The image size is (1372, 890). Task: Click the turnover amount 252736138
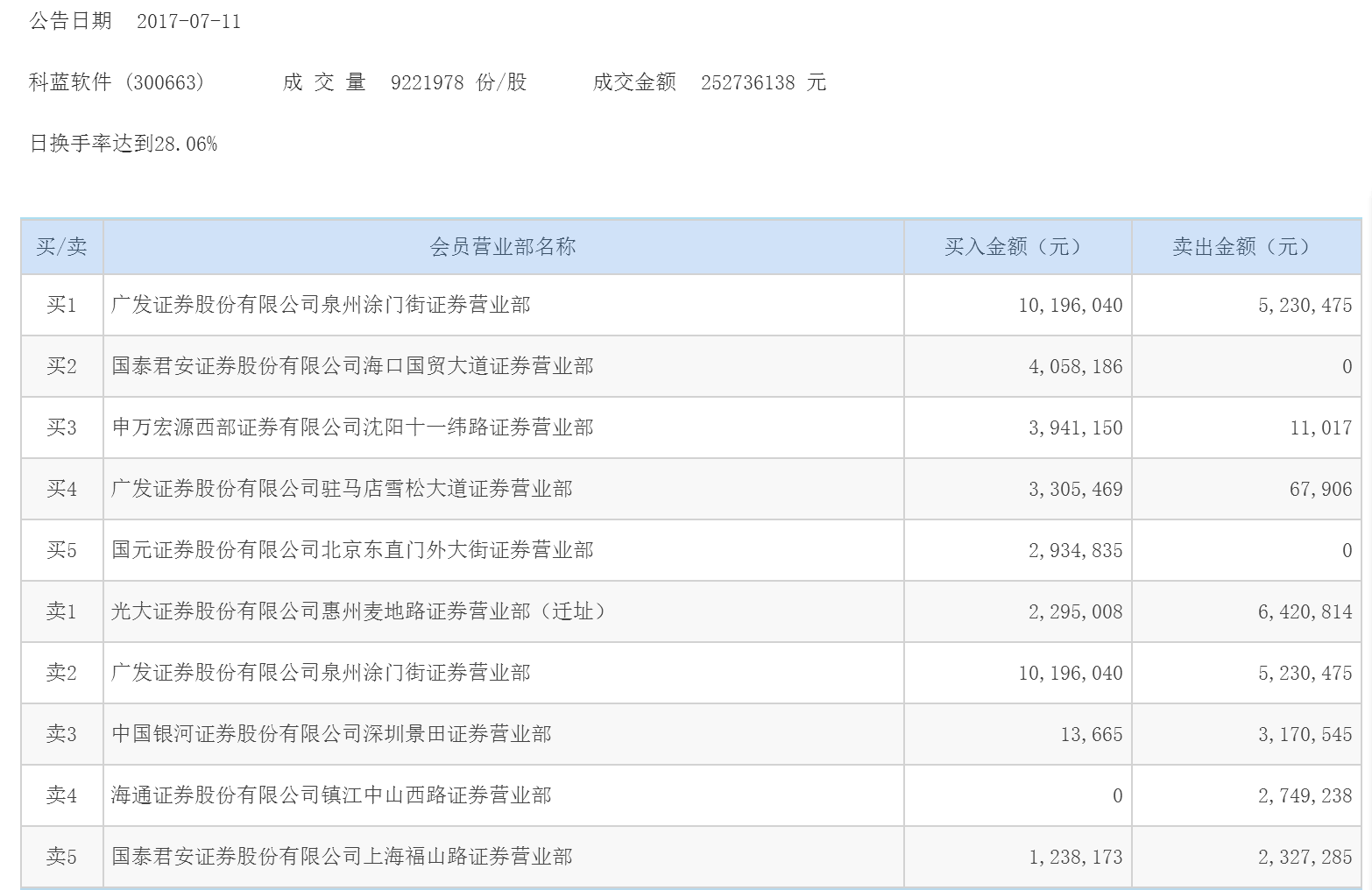coord(748,82)
